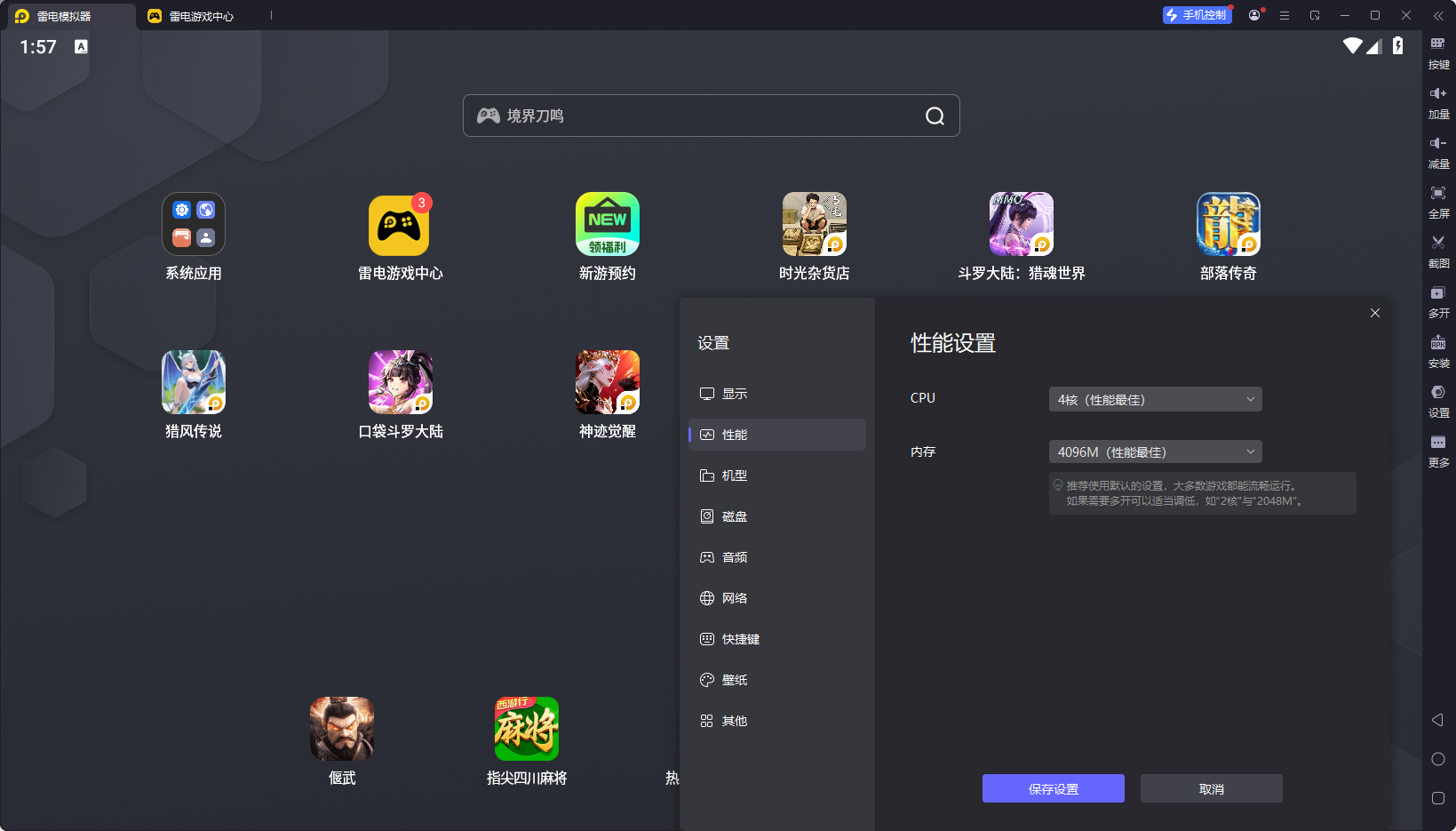Screen dimensions: 1456x831
Task: Expand the 内存 memory dropdown
Action: click(x=1155, y=451)
